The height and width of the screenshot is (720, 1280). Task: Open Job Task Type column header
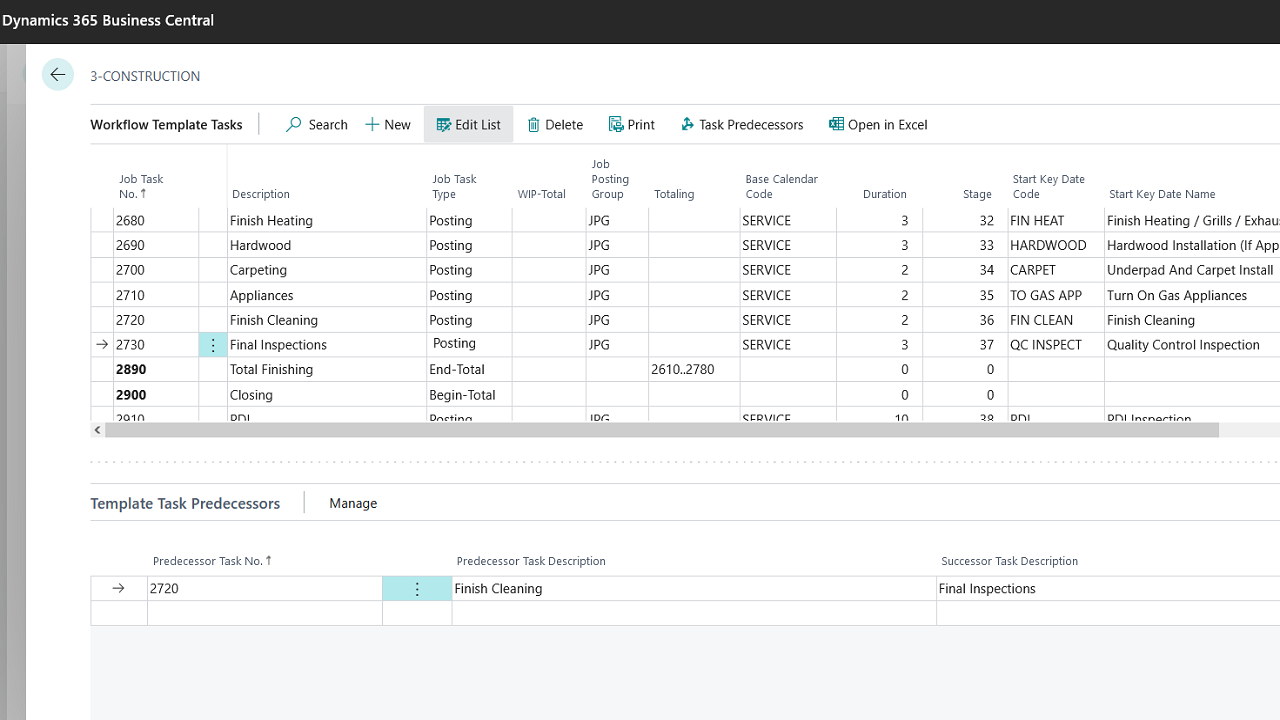click(x=454, y=186)
